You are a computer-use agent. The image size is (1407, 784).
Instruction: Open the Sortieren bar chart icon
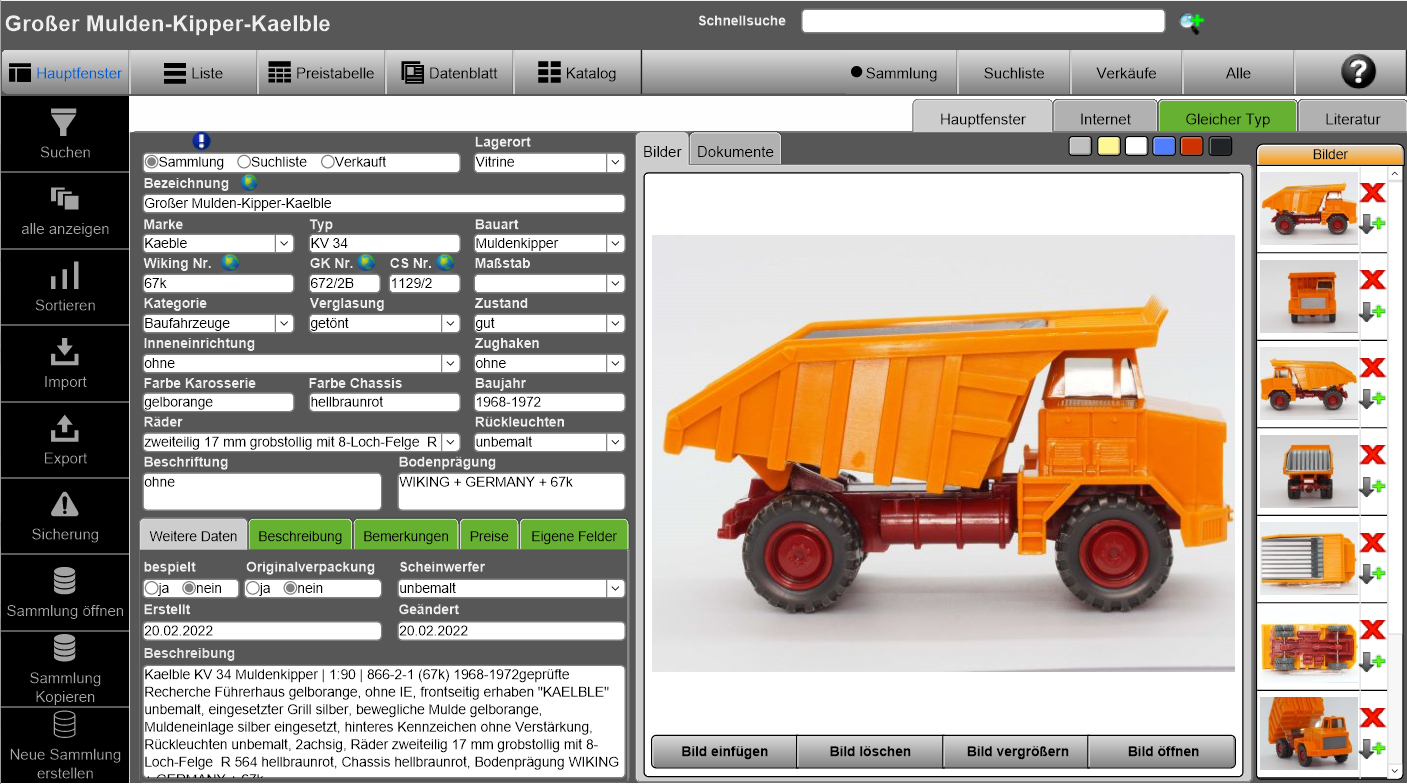tap(64, 276)
